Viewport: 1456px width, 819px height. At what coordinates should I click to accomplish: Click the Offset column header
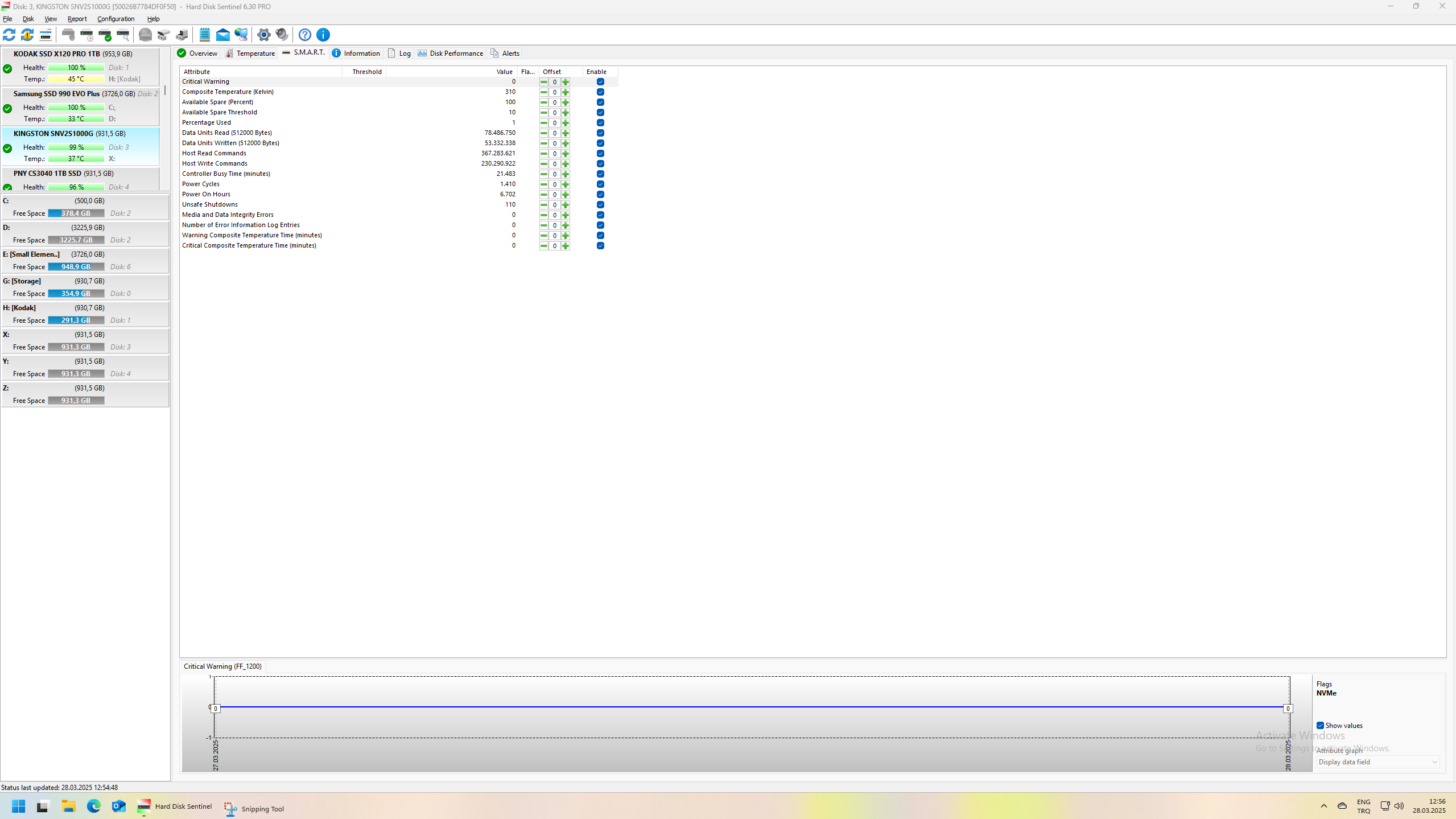(x=561, y=72)
